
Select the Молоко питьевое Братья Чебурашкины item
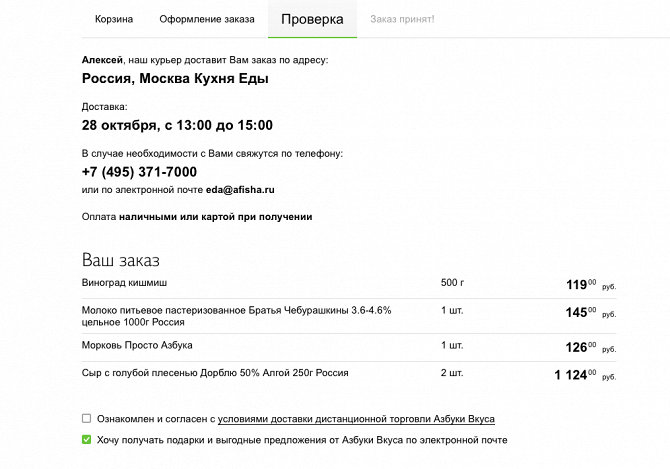click(x=236, y=316)
